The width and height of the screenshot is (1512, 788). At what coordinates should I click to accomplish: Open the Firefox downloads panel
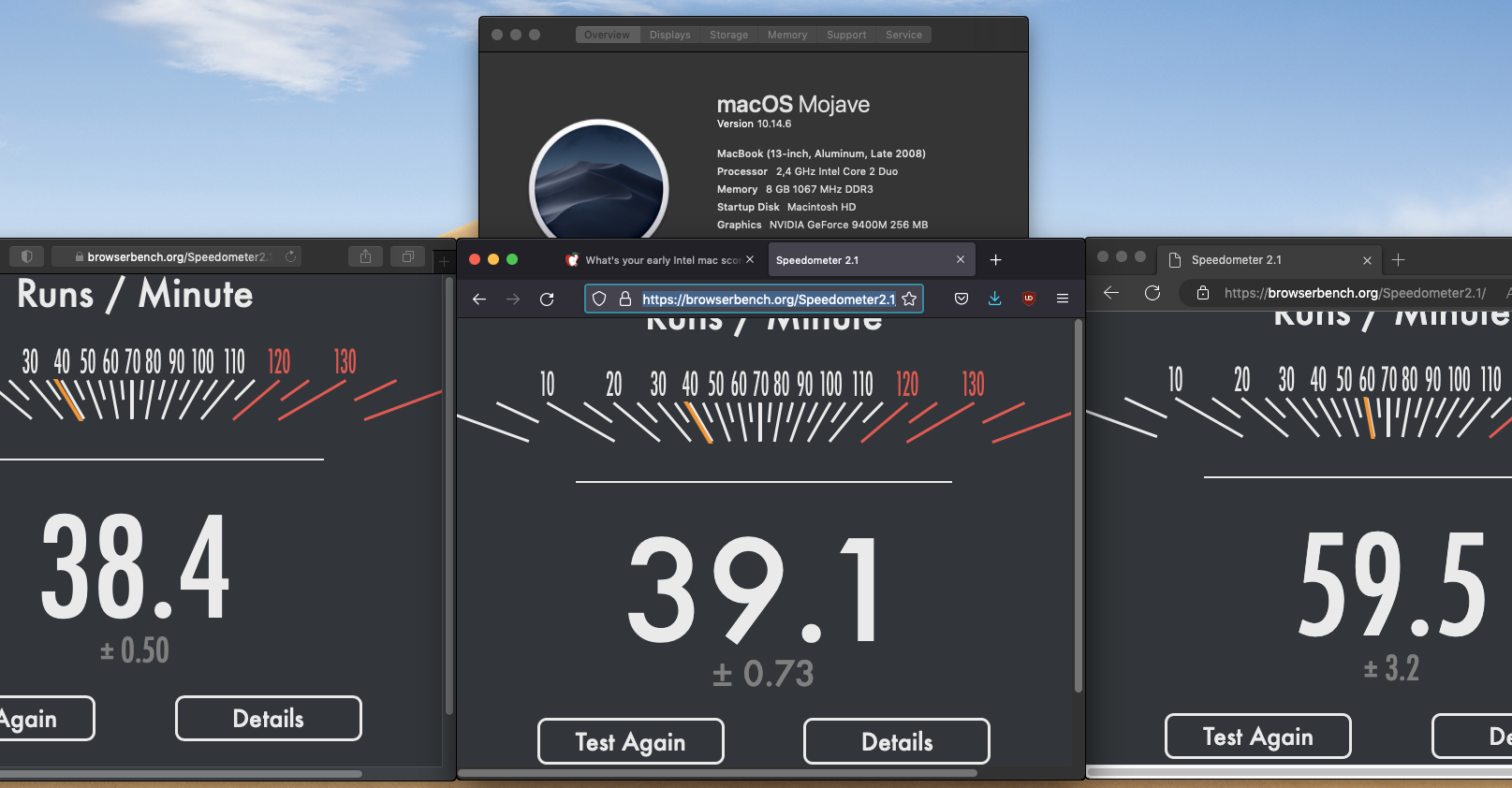point(995,299)
